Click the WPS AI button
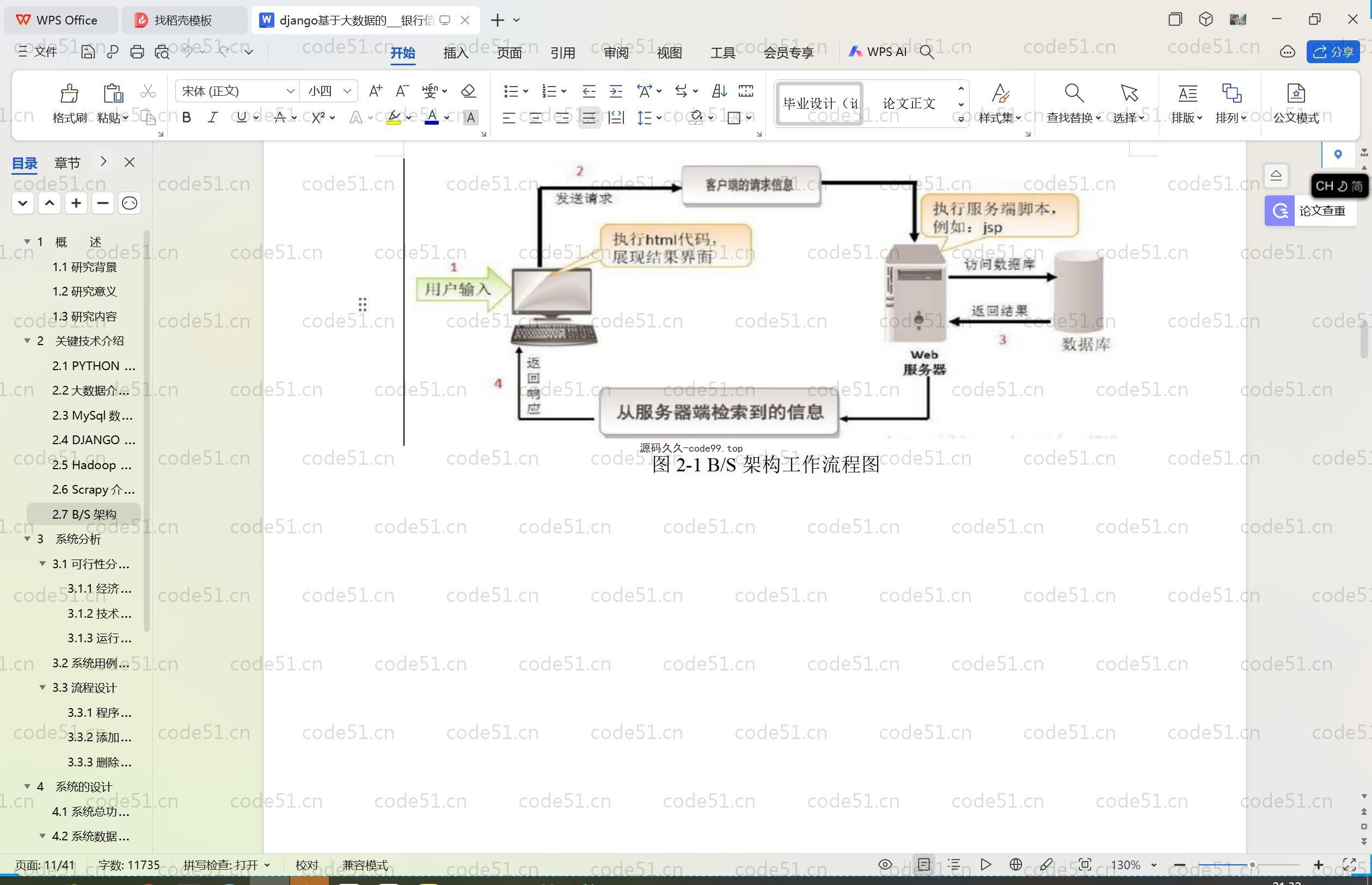The height and width of the screenshot is (885, 1372). coord(878,52)
